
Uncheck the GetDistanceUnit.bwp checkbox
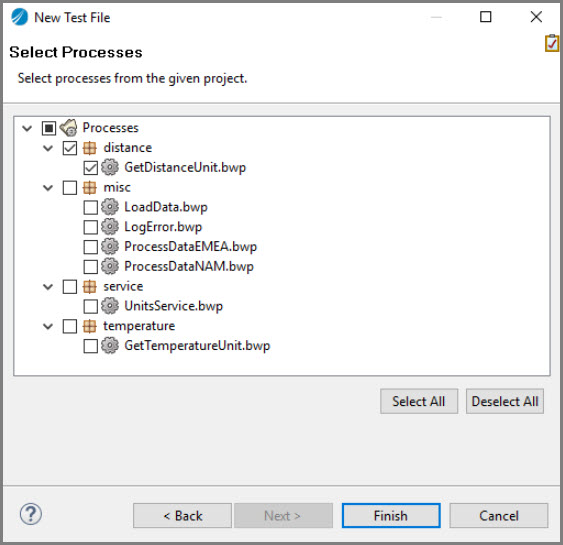click(x=90, y=168)
